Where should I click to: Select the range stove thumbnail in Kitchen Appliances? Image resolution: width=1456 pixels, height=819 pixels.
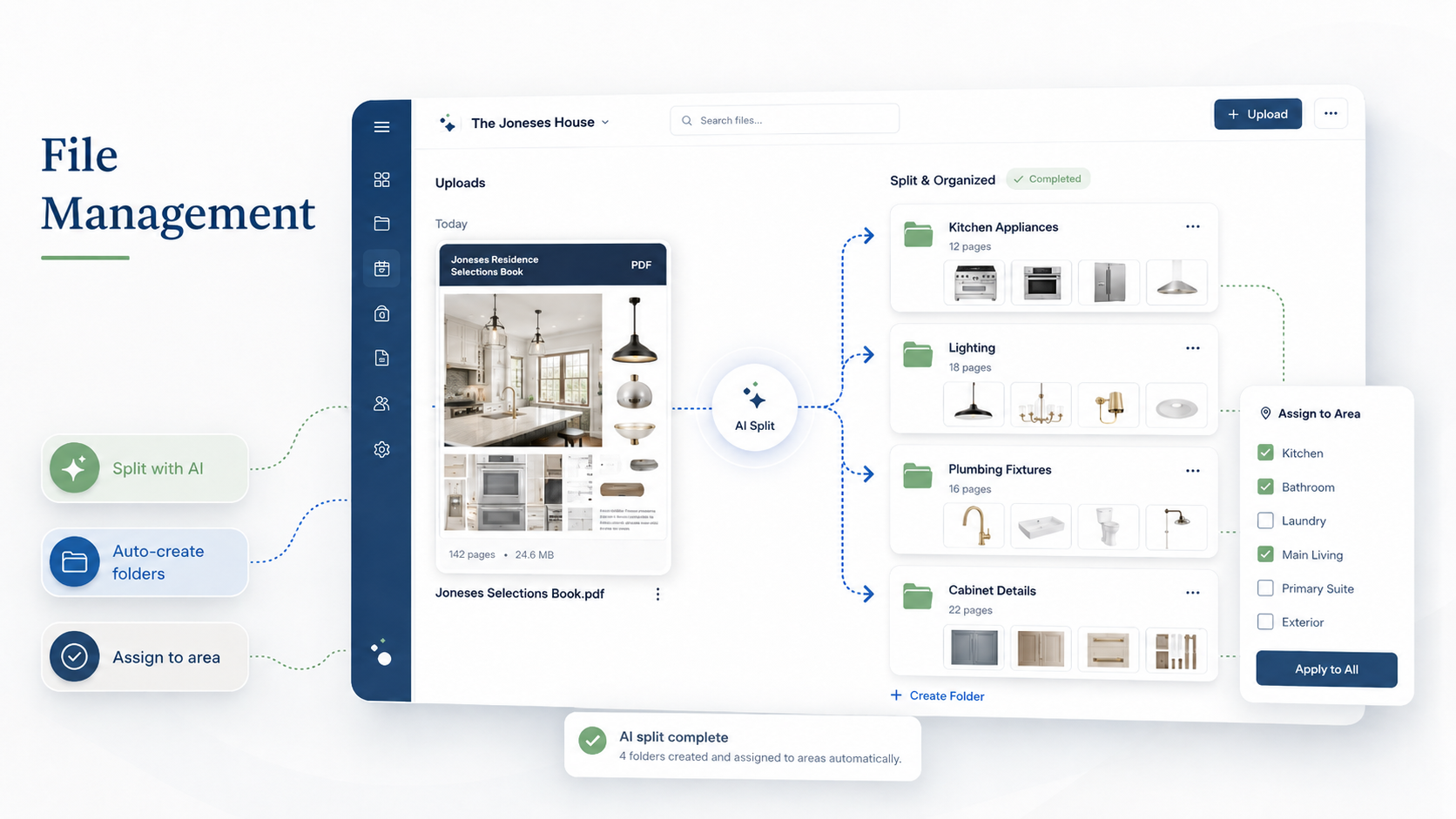(x=974, y=283)
